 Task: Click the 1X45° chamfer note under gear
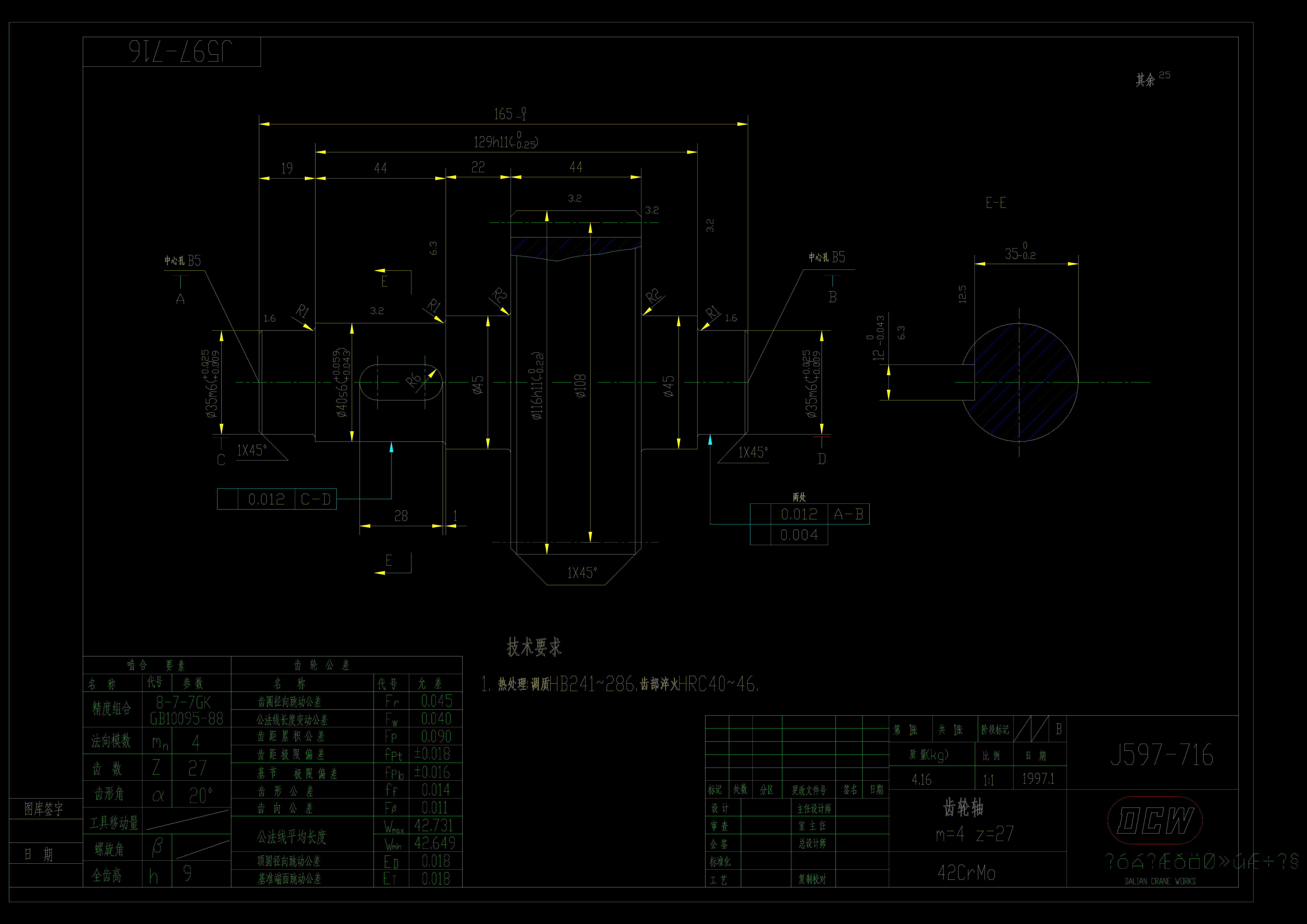click(582, 573)
